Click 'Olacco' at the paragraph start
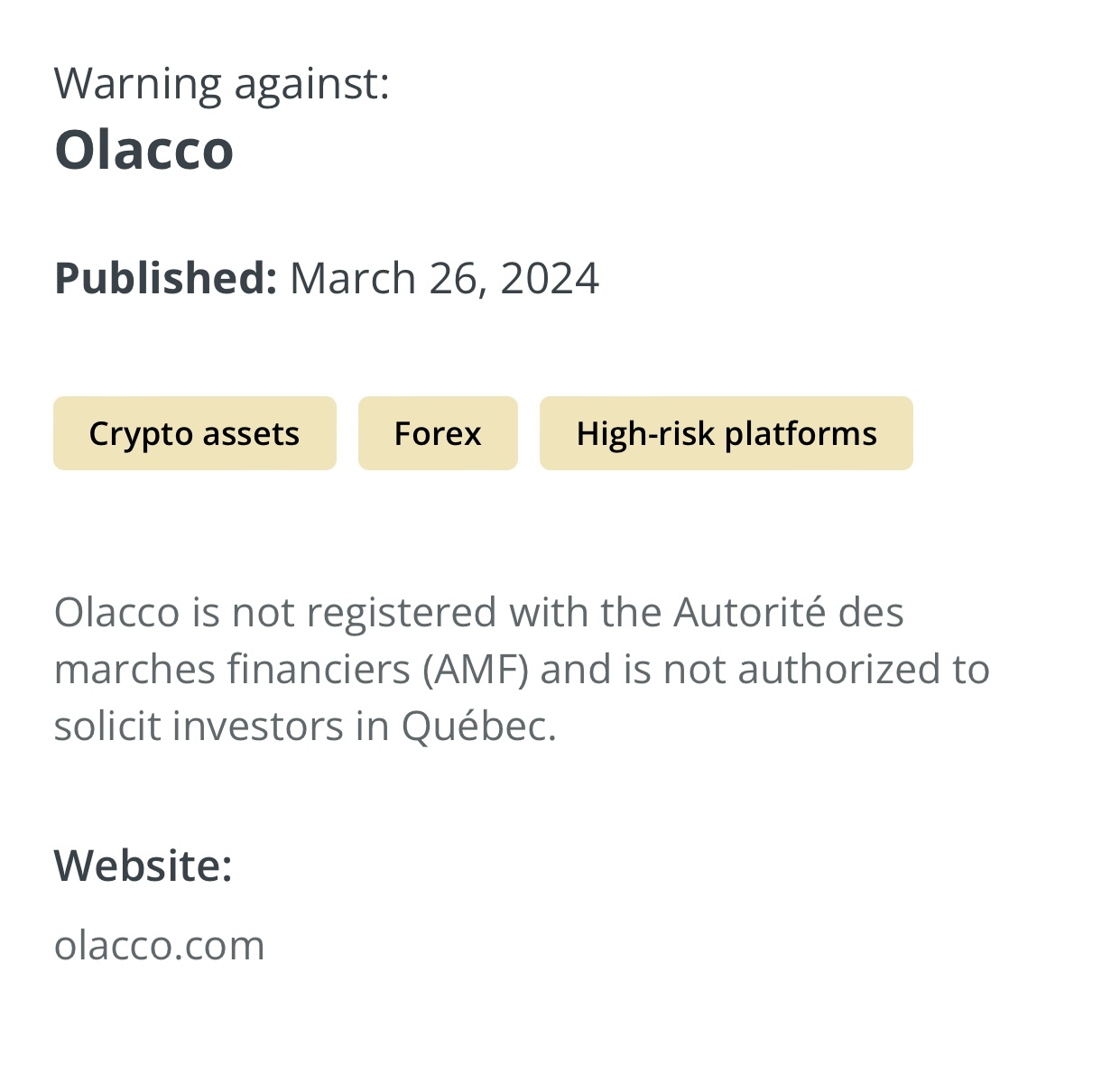The height and width of the screenshot is (1074, 1120). [x=117, y=612]
